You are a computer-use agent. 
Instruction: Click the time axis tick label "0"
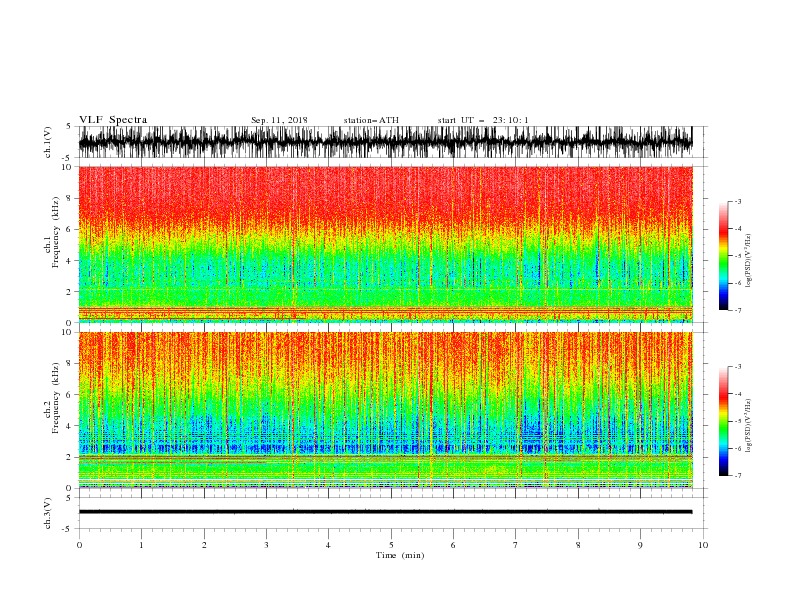(x=79, y=545)
